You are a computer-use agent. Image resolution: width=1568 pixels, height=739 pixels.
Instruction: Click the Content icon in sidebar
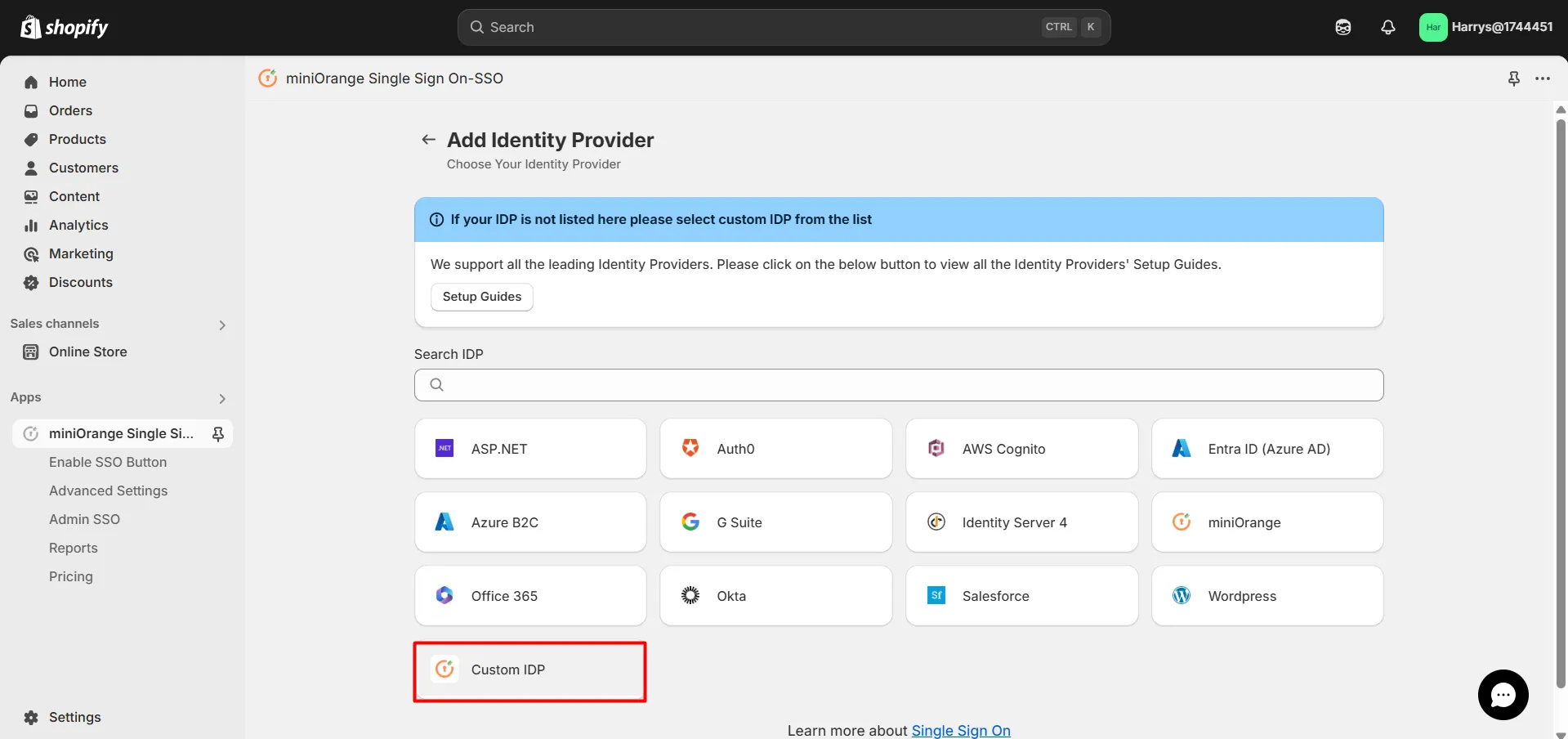tap(31, 196)
